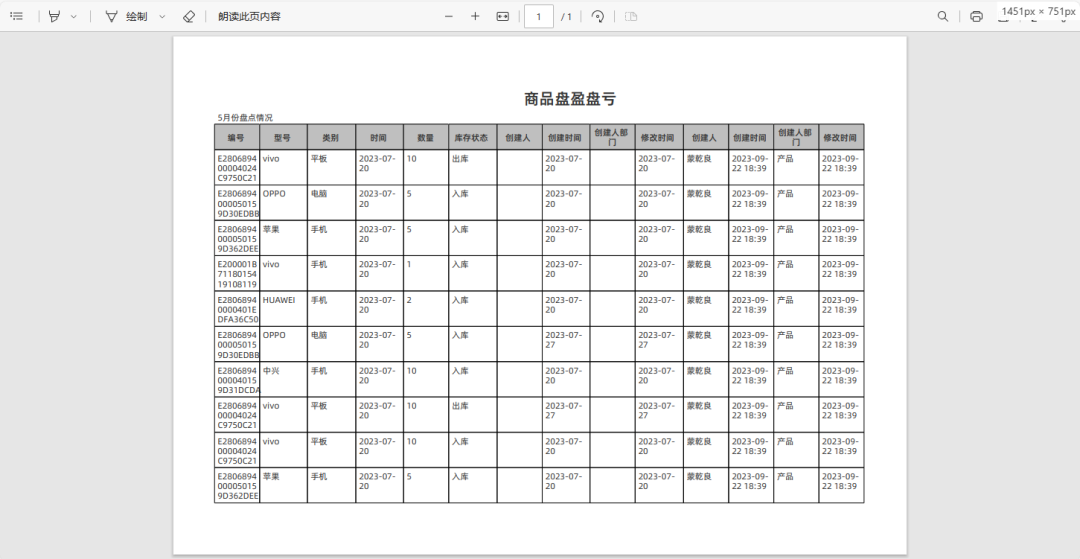Expand the 绘制 draw options dropdown
The height and width of the screenshot is (559, 1080).
(163, 16)
